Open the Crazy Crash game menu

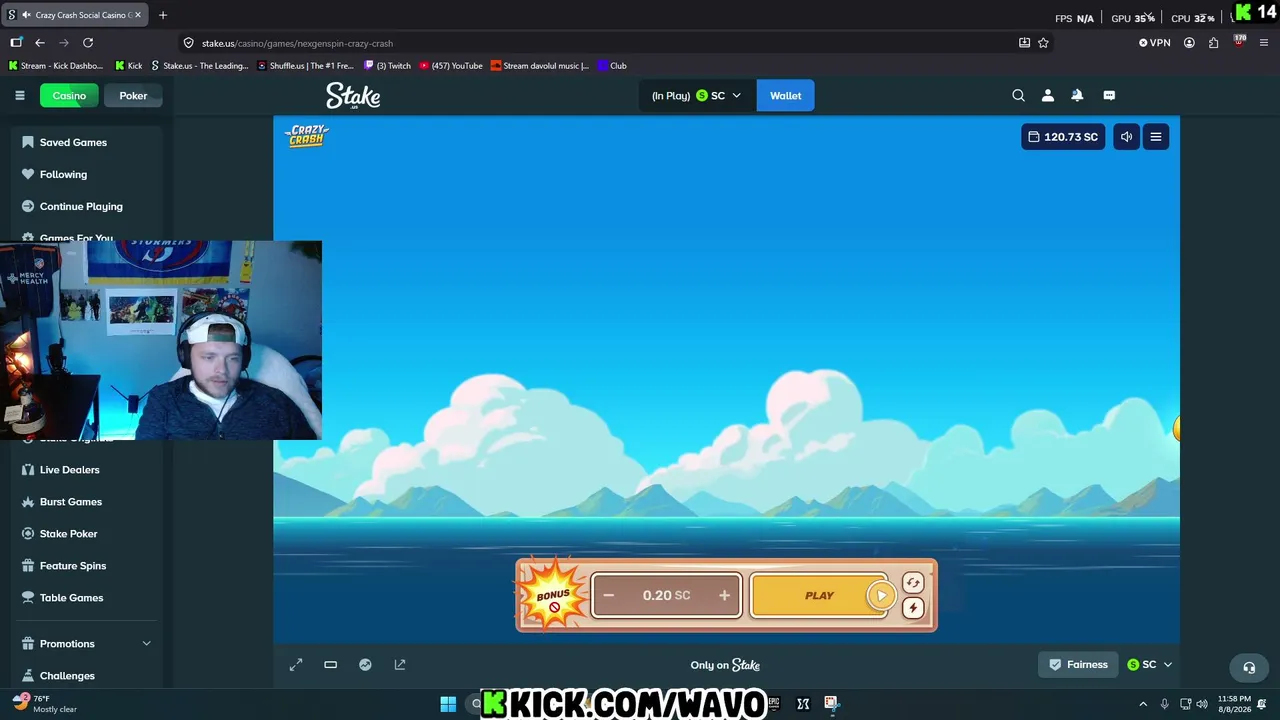(1156, 137)
